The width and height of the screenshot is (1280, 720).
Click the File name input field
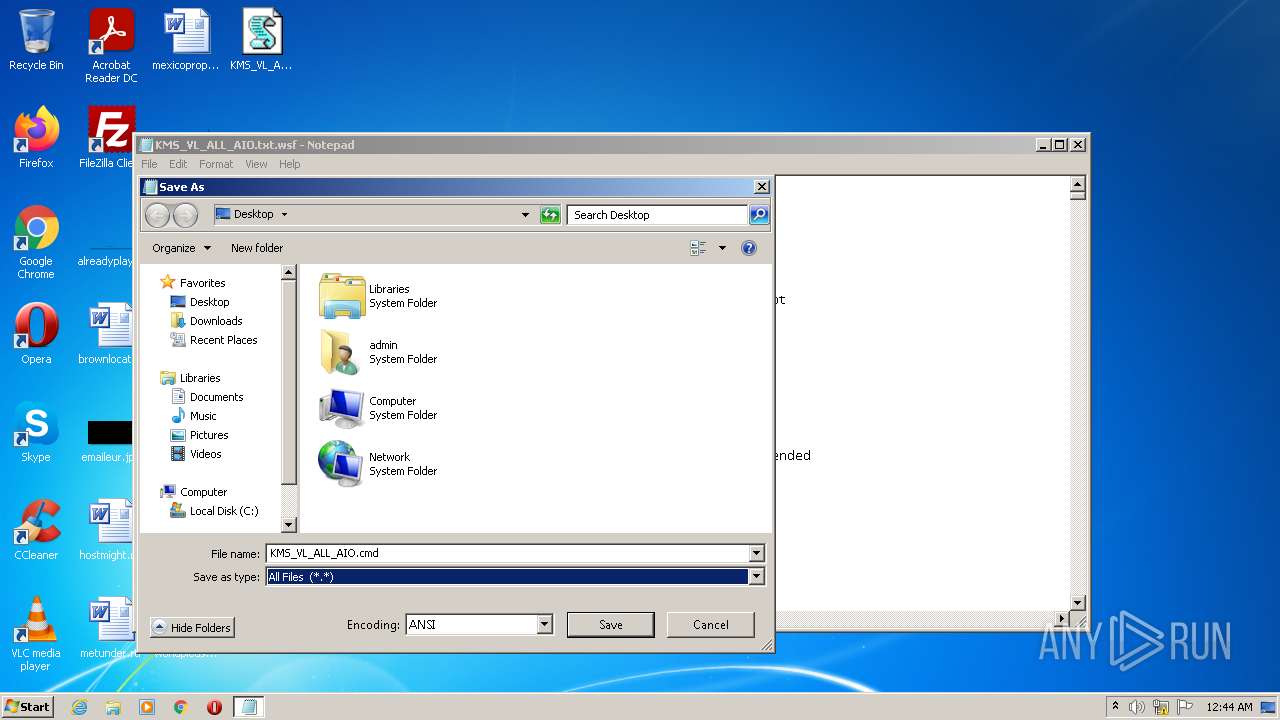click(x=507, y=553)
